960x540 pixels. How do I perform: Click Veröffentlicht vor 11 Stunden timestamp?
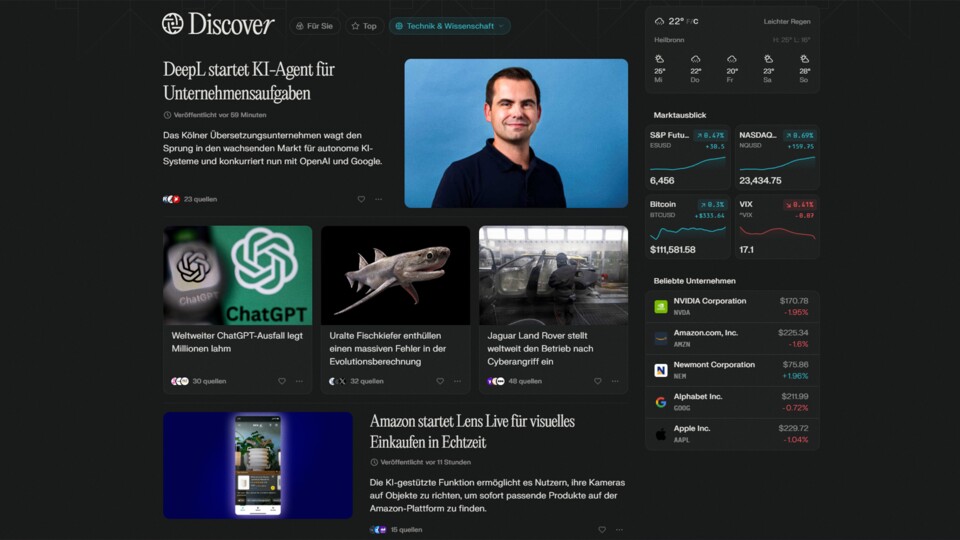click(421, 462)
